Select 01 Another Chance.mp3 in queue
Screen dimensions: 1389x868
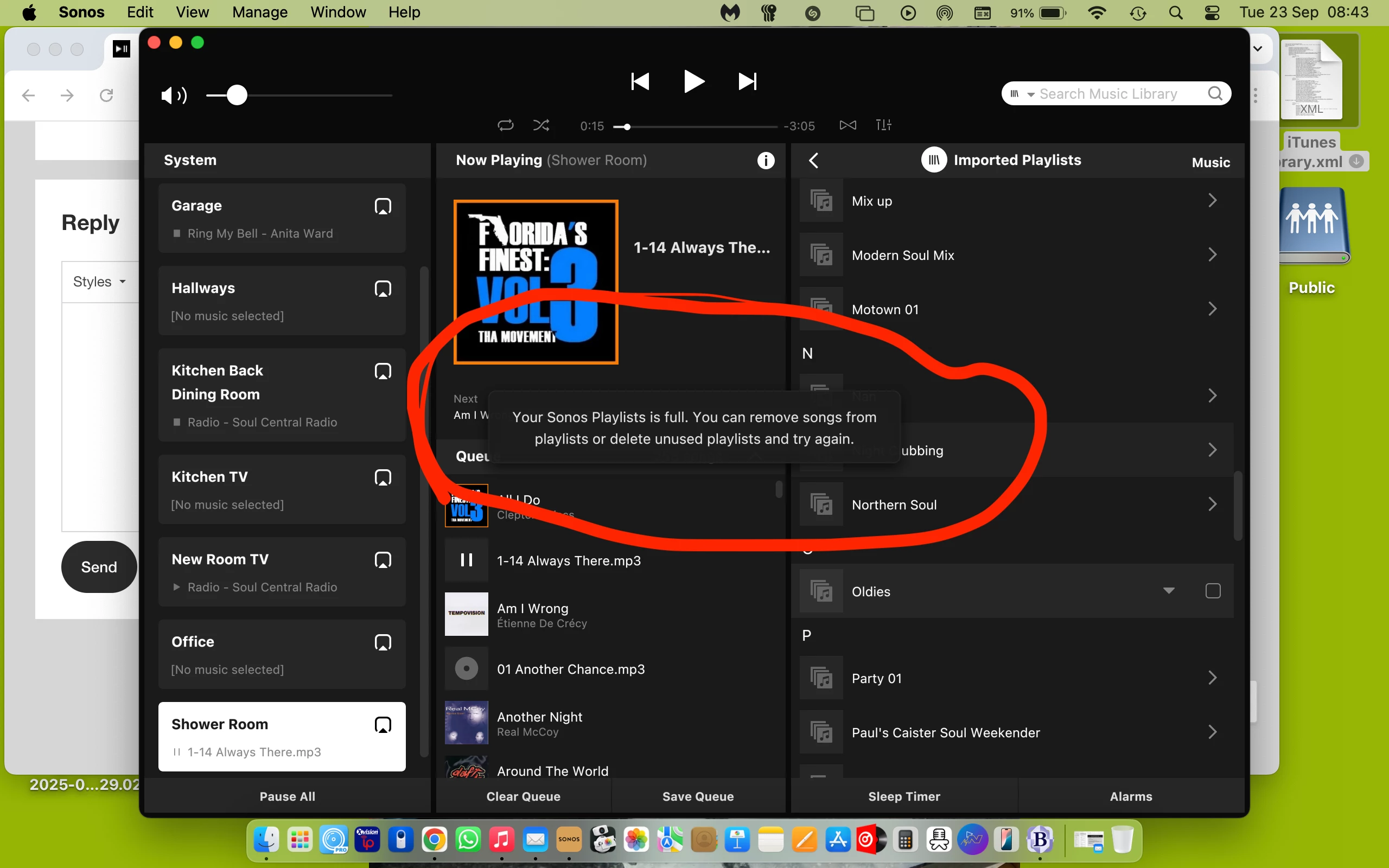coord(608,669)
